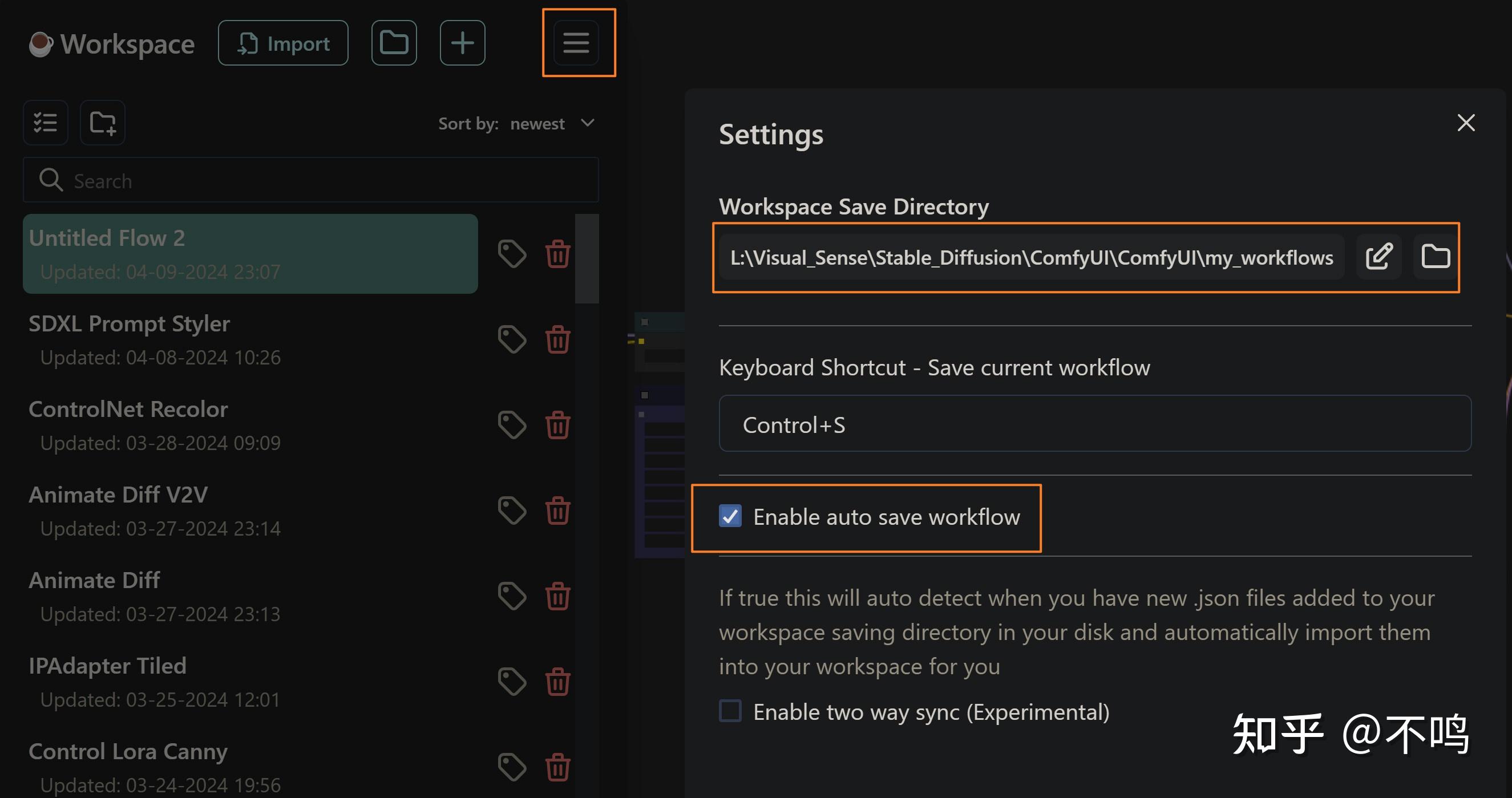Disable auto save workflow checkbox

[x=730, y=516]
